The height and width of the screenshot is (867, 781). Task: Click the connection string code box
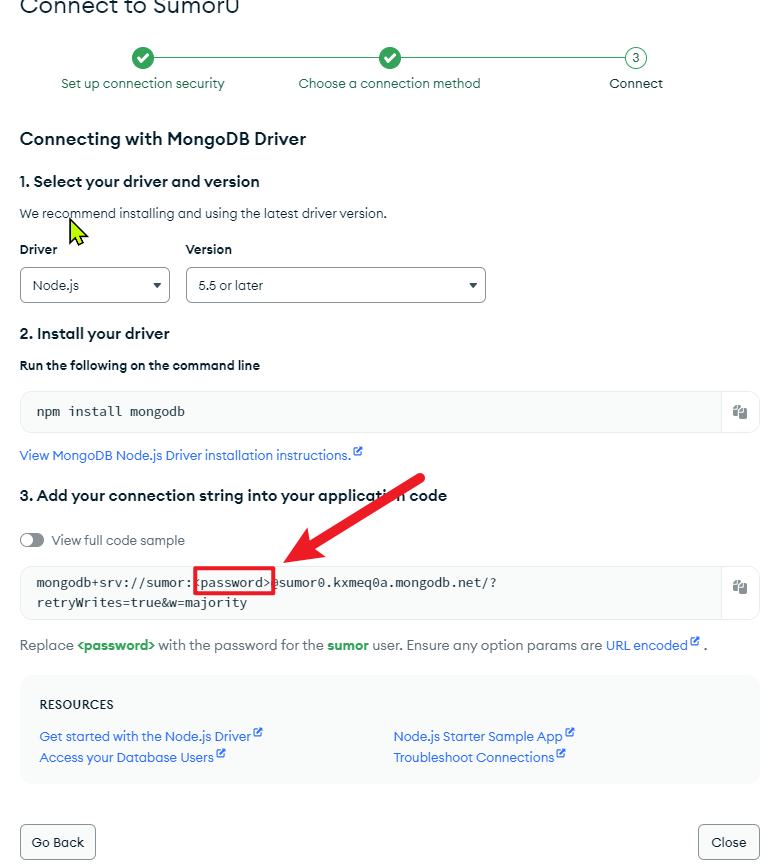371,593
